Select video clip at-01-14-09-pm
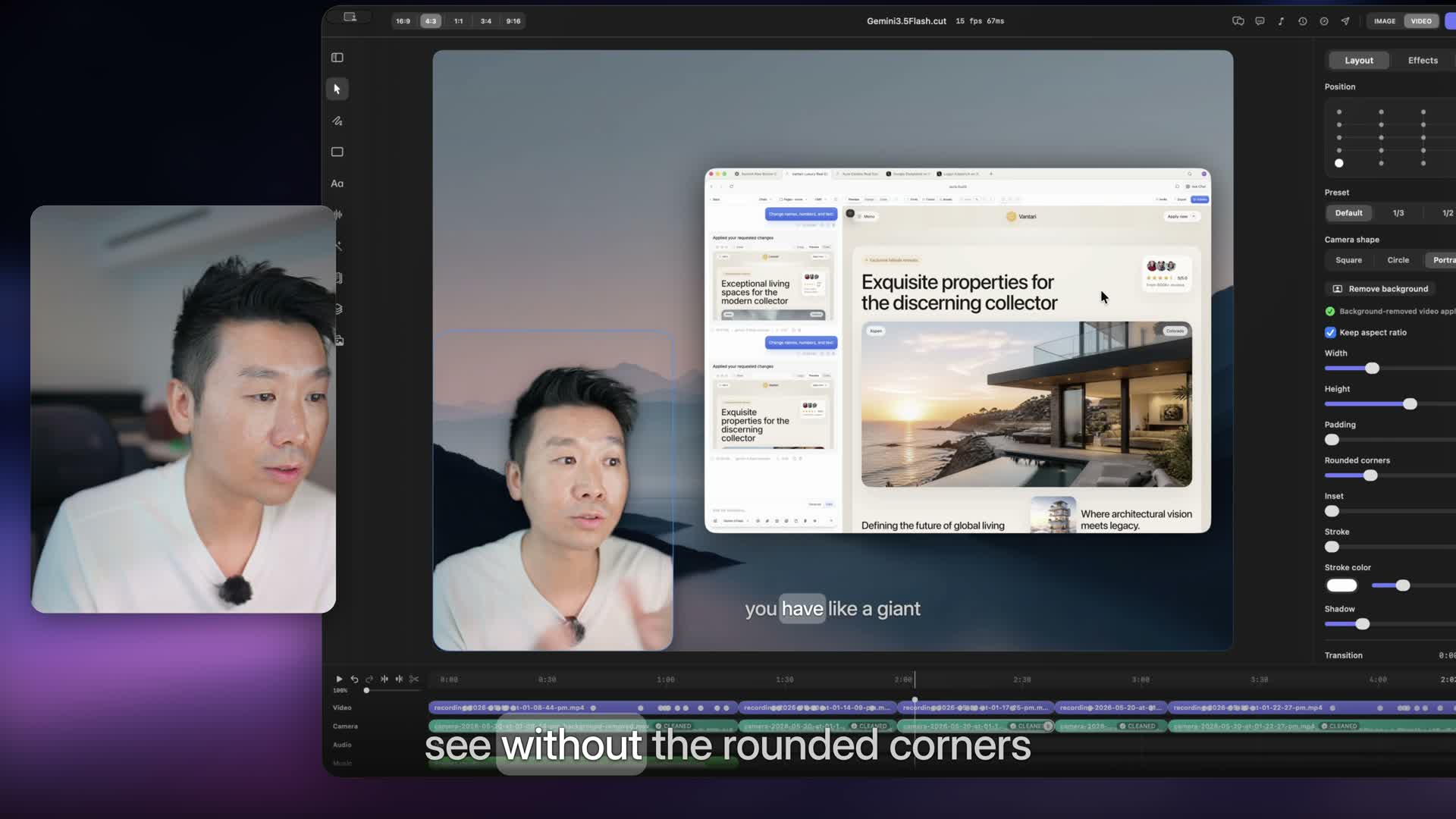The height and width of the screenshot is (819, 1456). tap(817, 708)
